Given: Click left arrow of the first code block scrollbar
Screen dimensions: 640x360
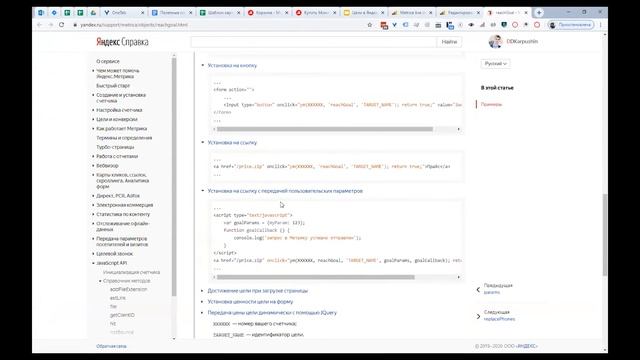Looking at the screenshot, I should [214, 129].
